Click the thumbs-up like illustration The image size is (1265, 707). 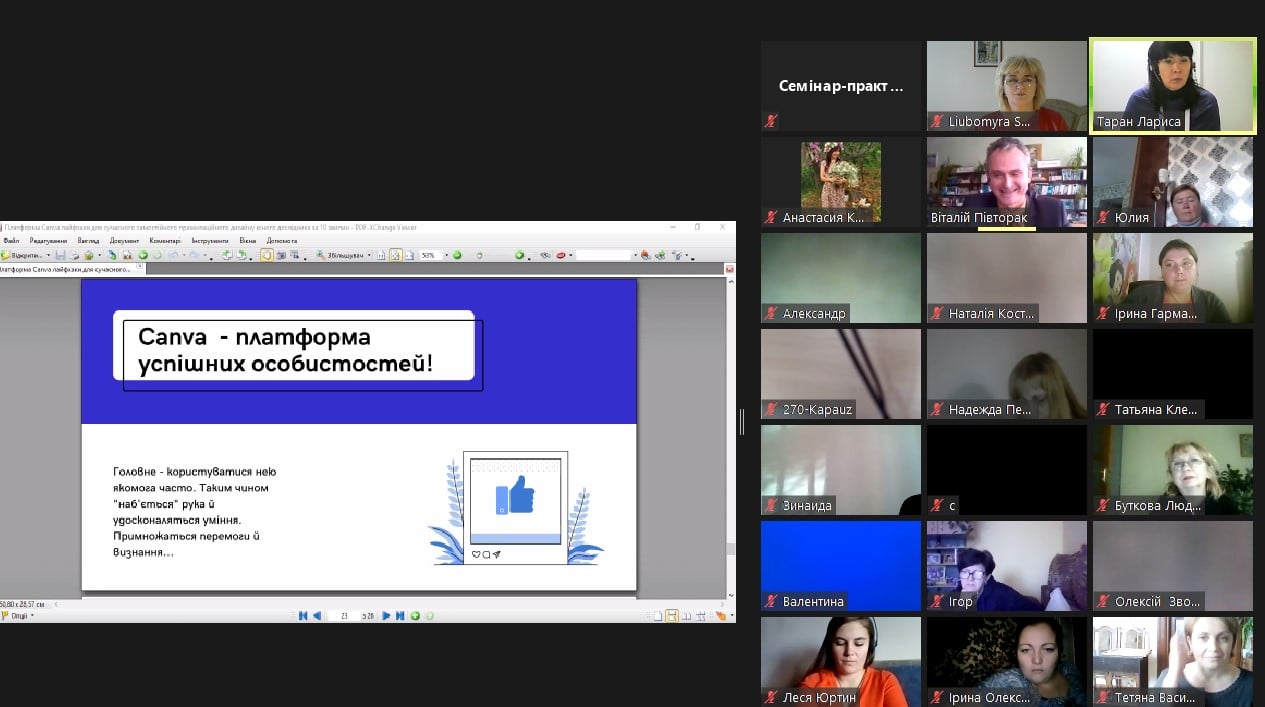coord(516,497)
